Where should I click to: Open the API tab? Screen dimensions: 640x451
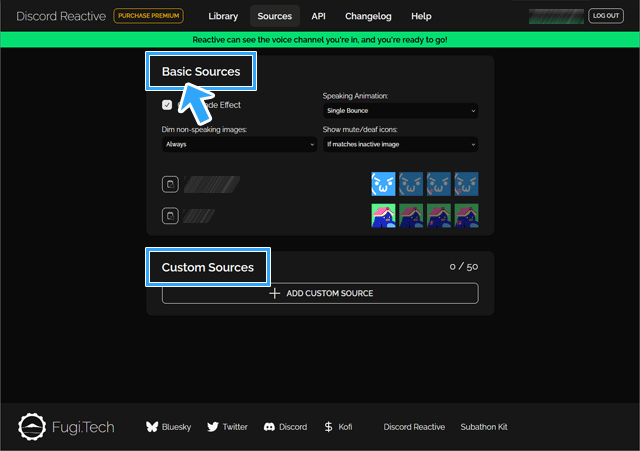click(x=318, y=16)
